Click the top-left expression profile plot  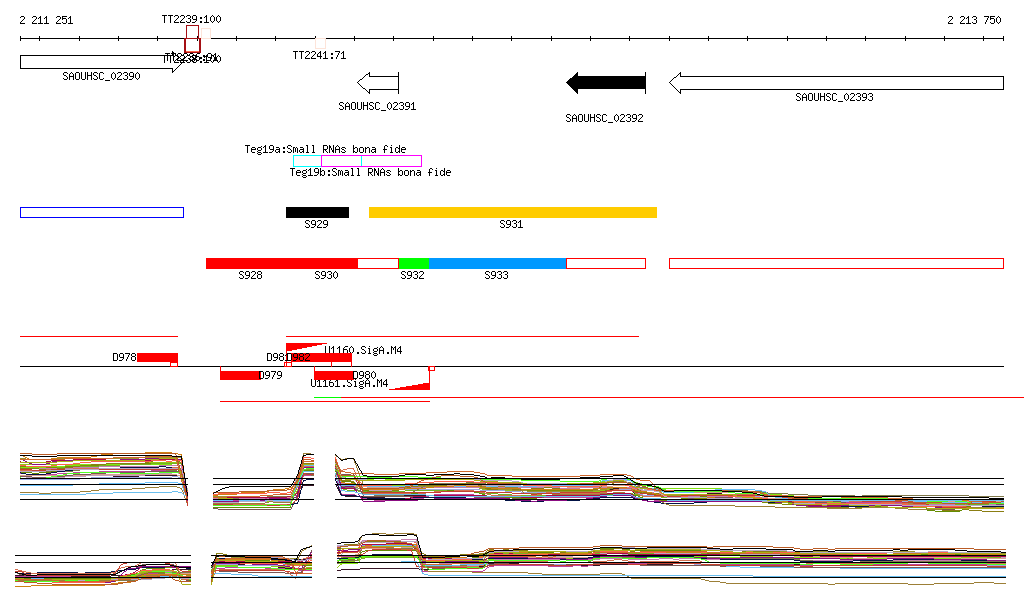pyautogui.click(x=104, y=477)
